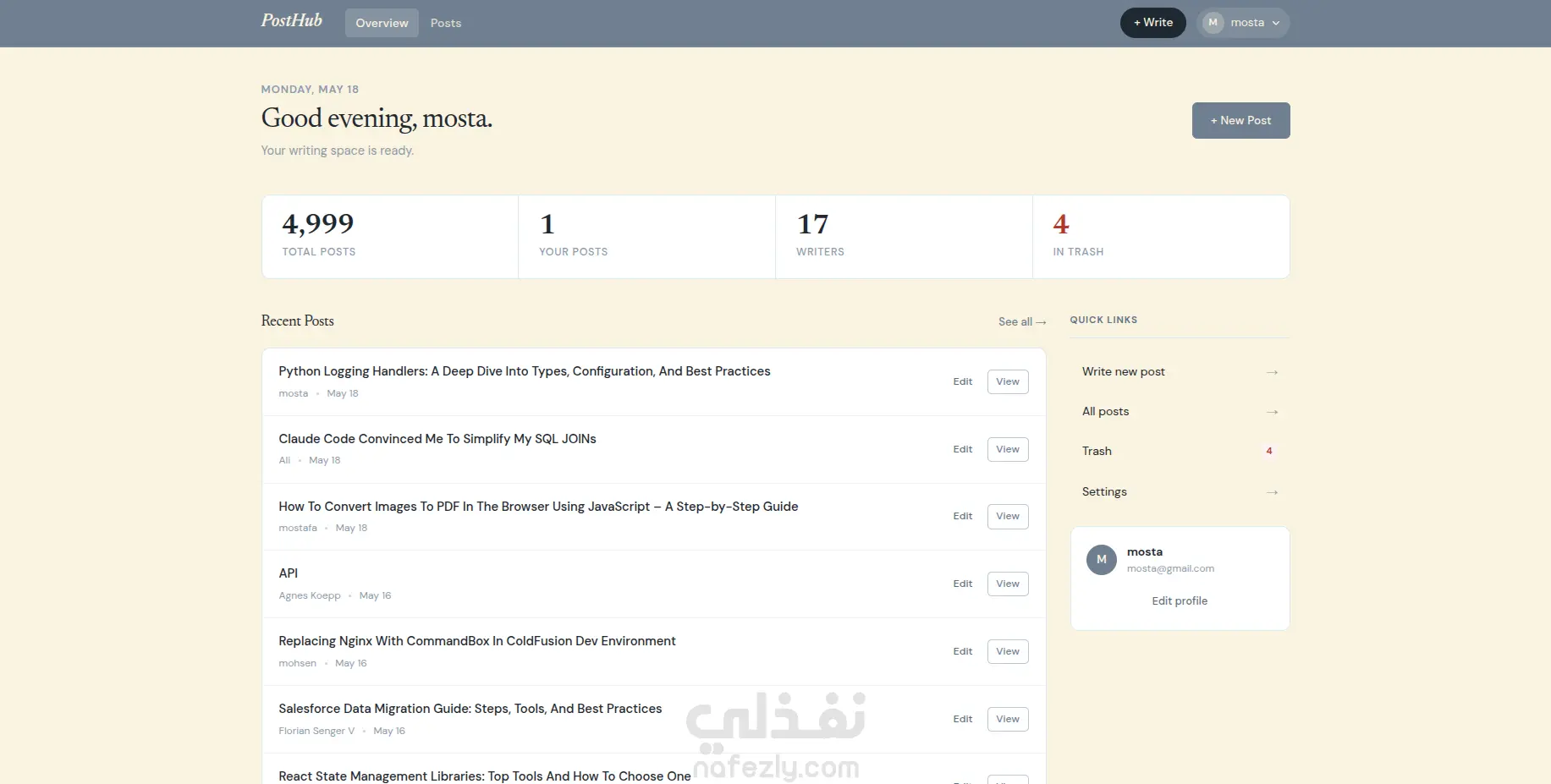Click the + Write button in header
The image size is (1551, 784).
click(1153, 23)
